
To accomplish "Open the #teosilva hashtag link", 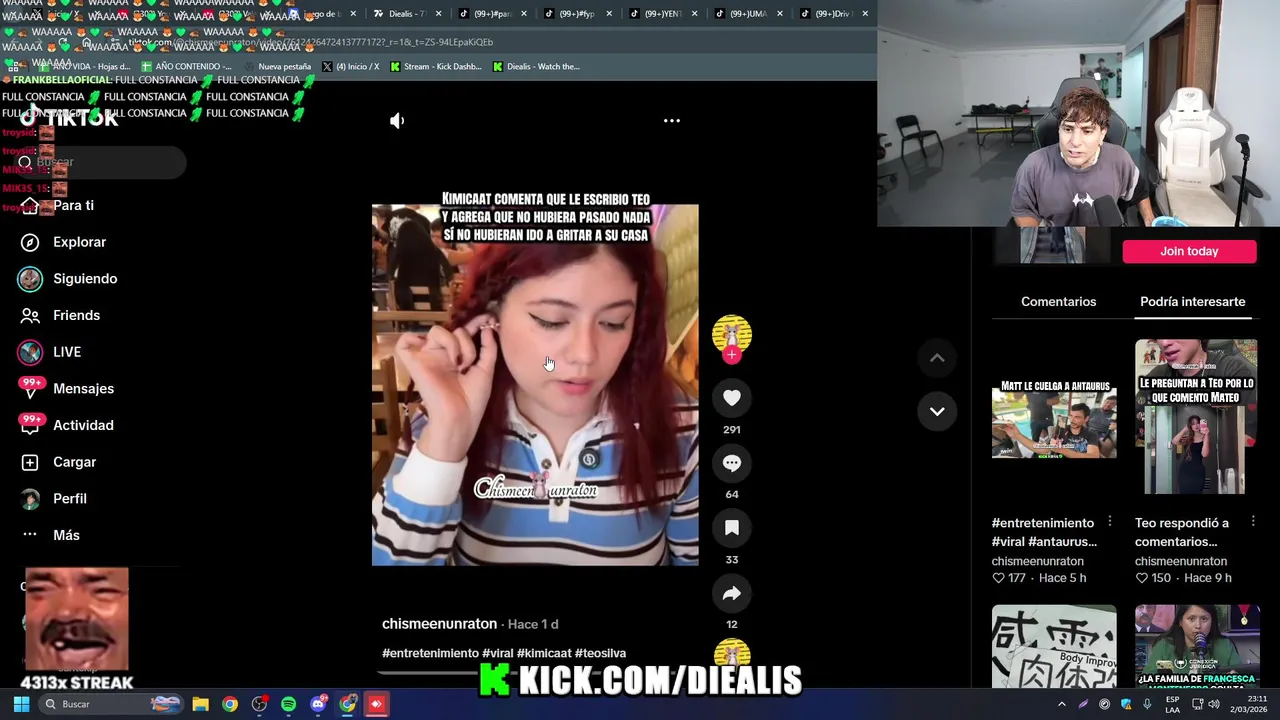I will (x=600, y=653).
